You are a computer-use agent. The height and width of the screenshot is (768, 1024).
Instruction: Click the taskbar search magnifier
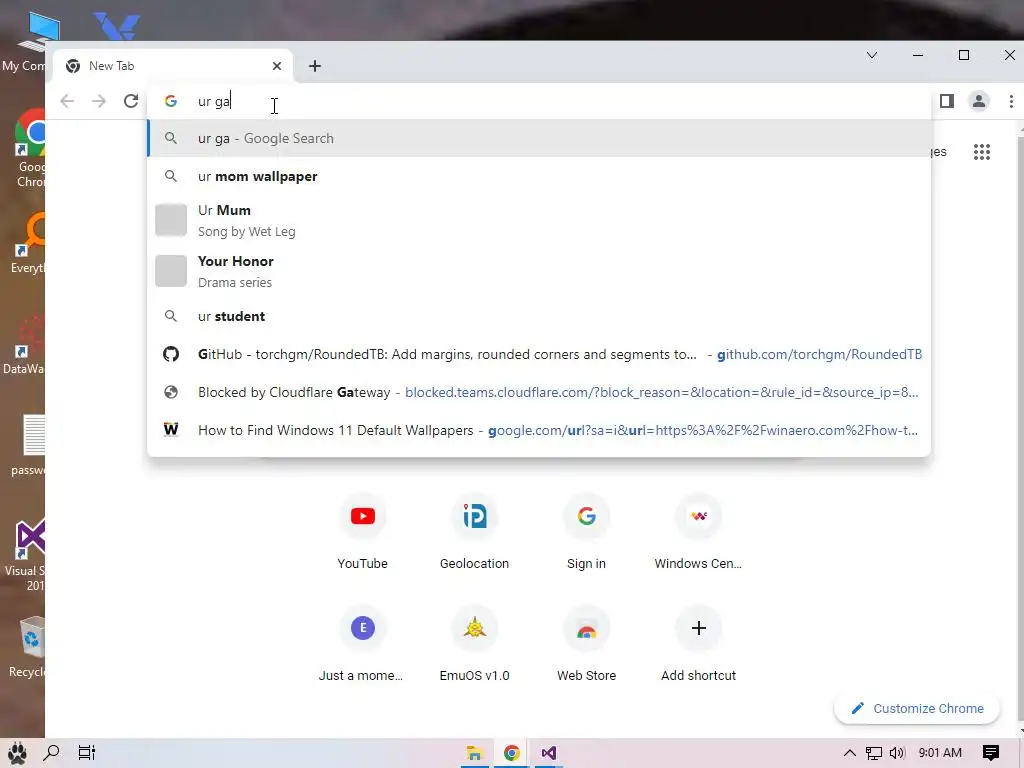click(x=51, y=753)
